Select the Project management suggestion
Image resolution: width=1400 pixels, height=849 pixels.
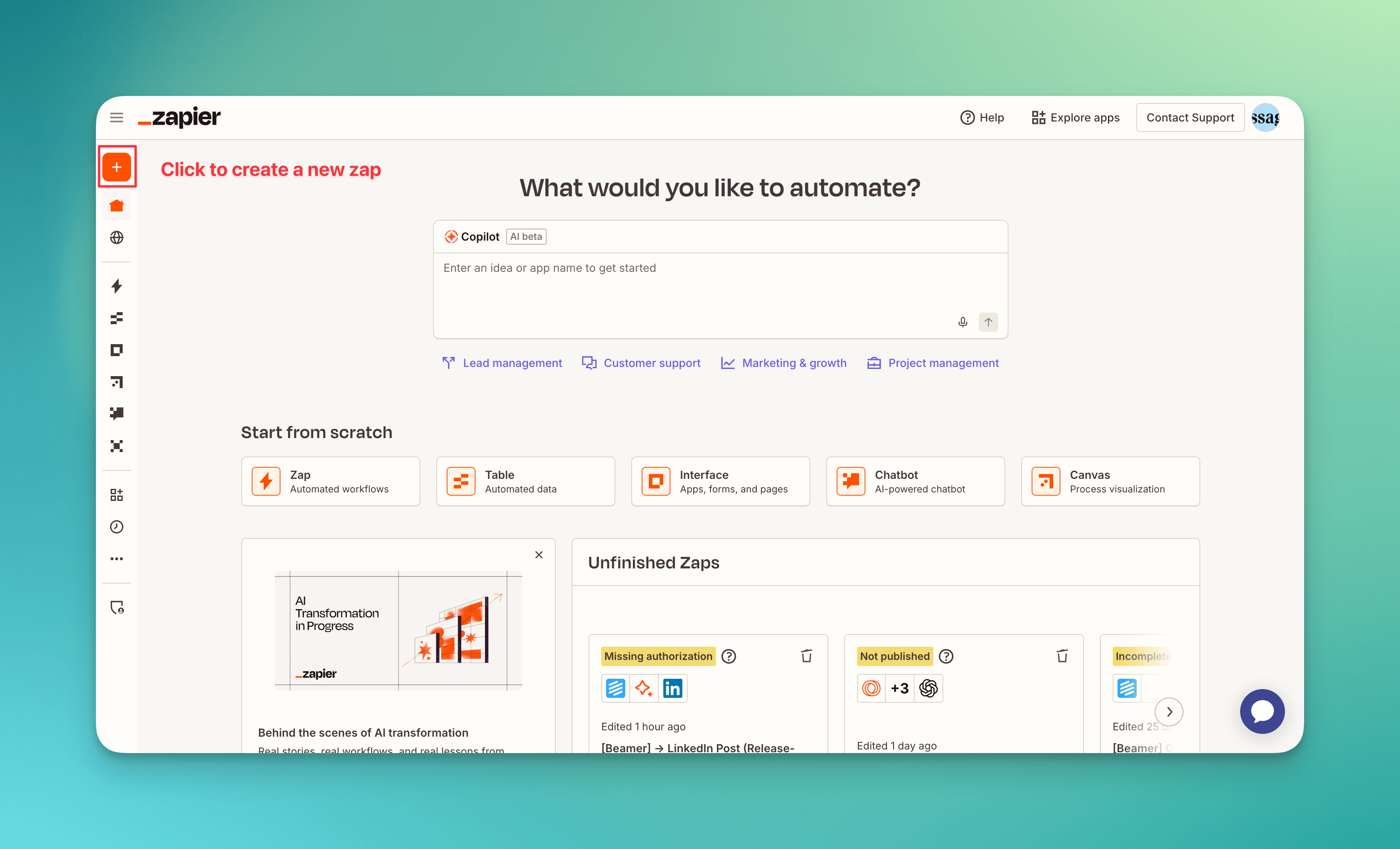[x=933, y=363]
